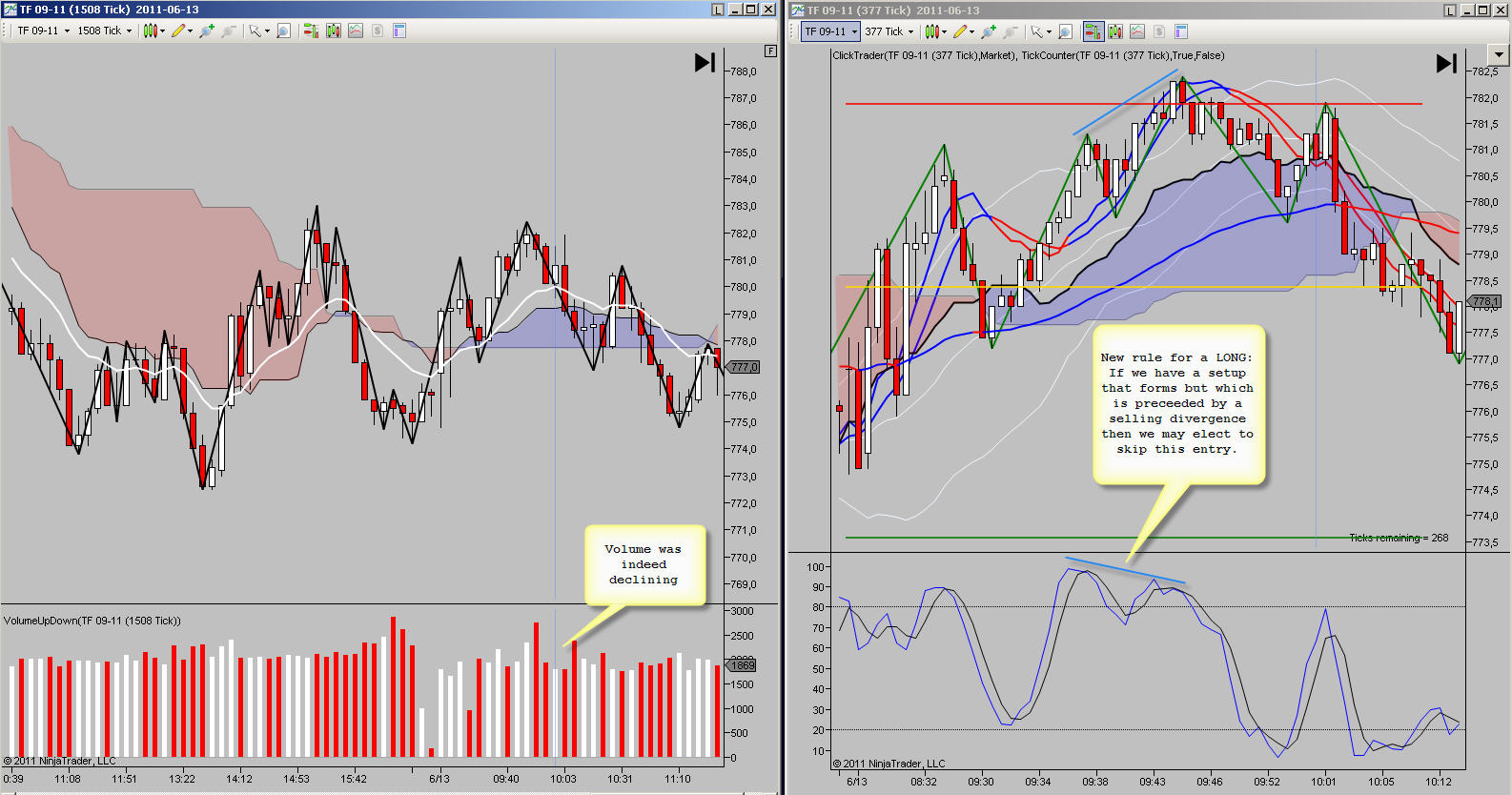This screenshot has width=1512, height=795.
Task: Expand TF 09-11 instrument dropdown in 1508 Tick window
Action: click(x=67, y=31)
